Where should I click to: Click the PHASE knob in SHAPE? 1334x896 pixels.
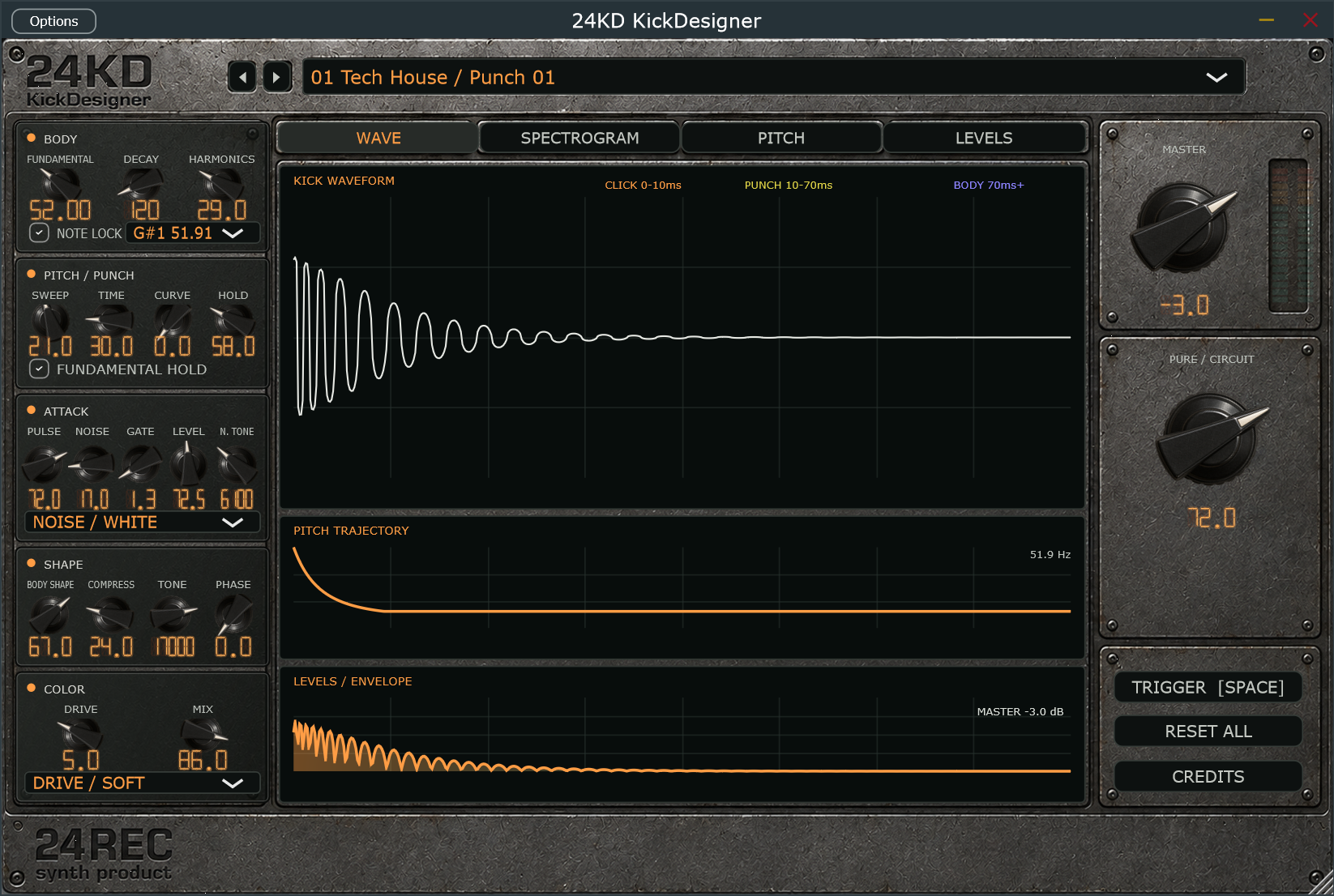pos(233,615)
